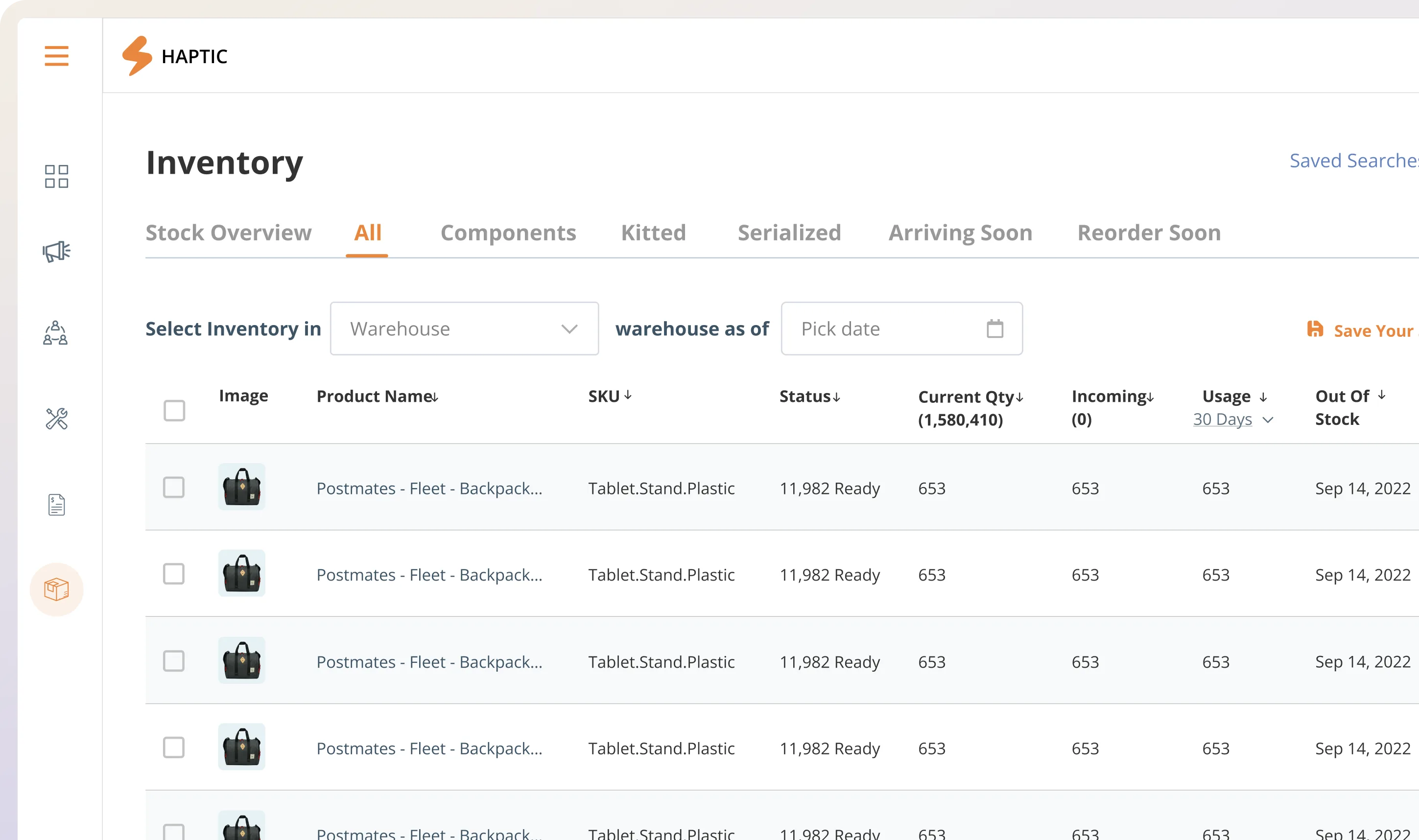Open second row Postmates - Fleet - Backpack link

tap(429, 575)
